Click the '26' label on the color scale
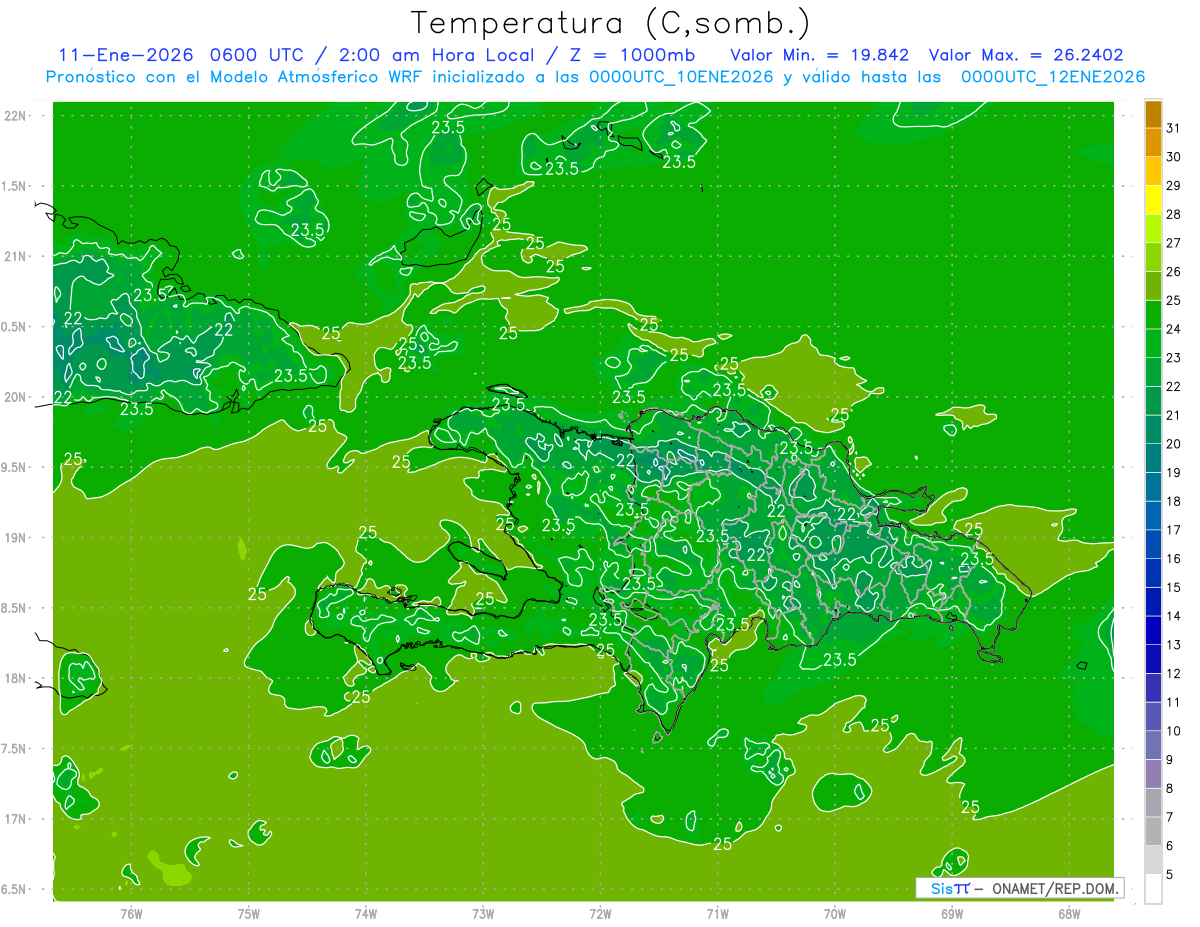This screenshot has width=1200, height=927. point(1173,272)
